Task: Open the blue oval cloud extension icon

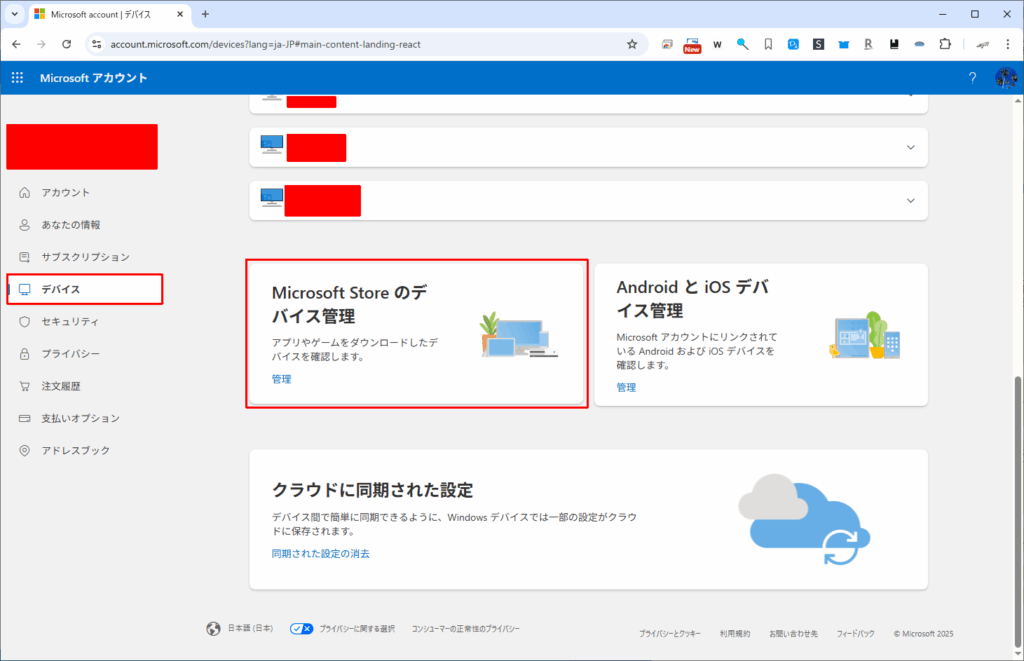Action: pyautogui.click(x=920, y=44)
